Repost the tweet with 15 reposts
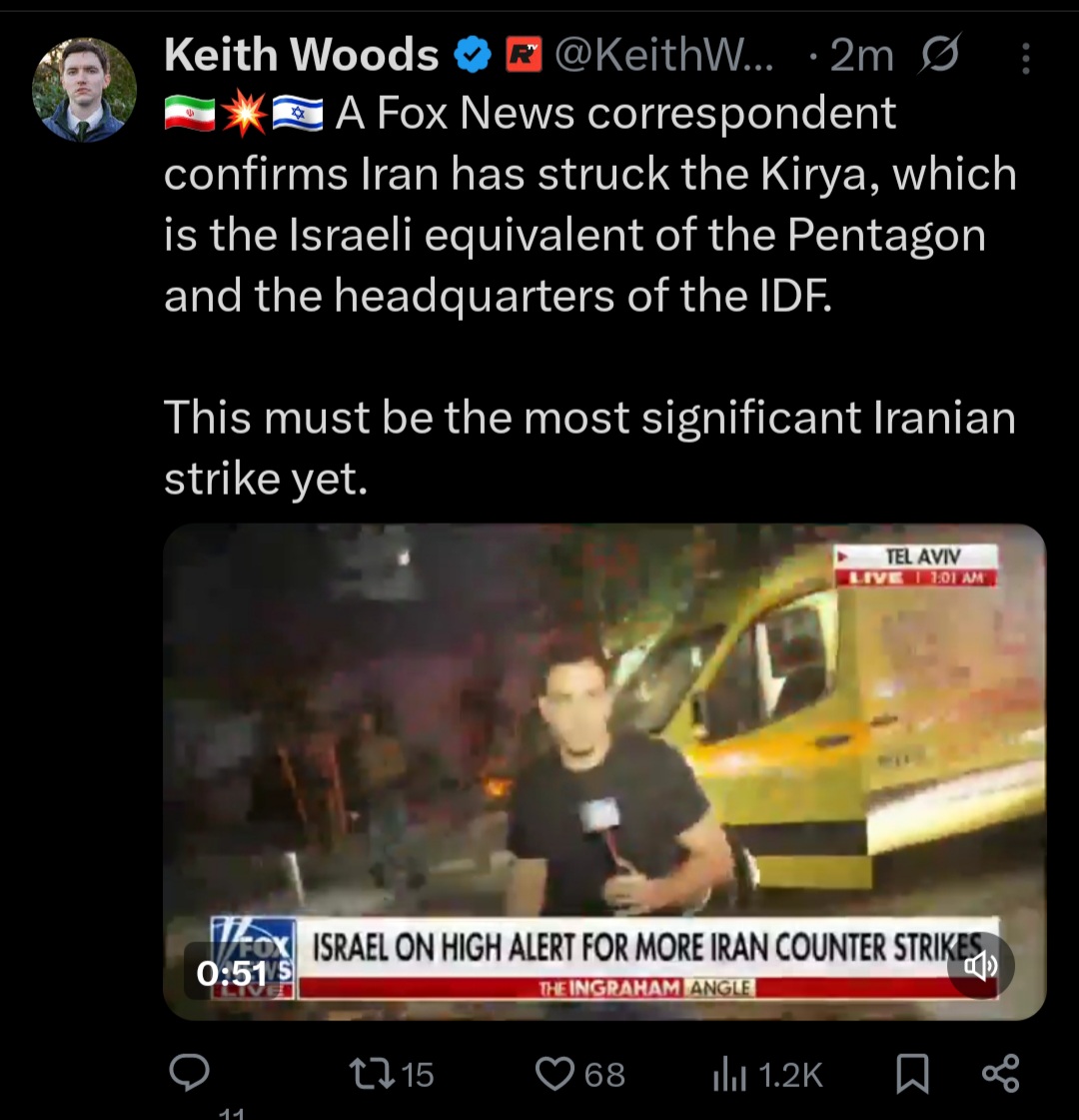Viewport: 1079px width, 1120px height. pyautogui.click(x=391, y=1074)
